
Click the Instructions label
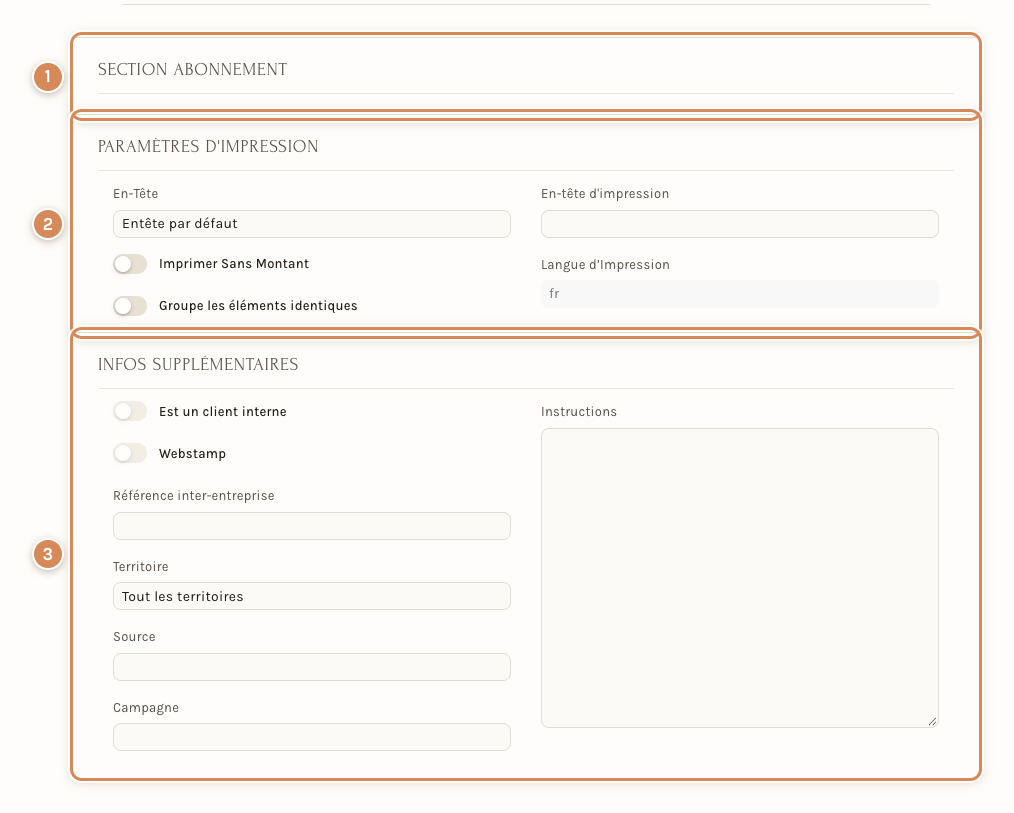579,411
